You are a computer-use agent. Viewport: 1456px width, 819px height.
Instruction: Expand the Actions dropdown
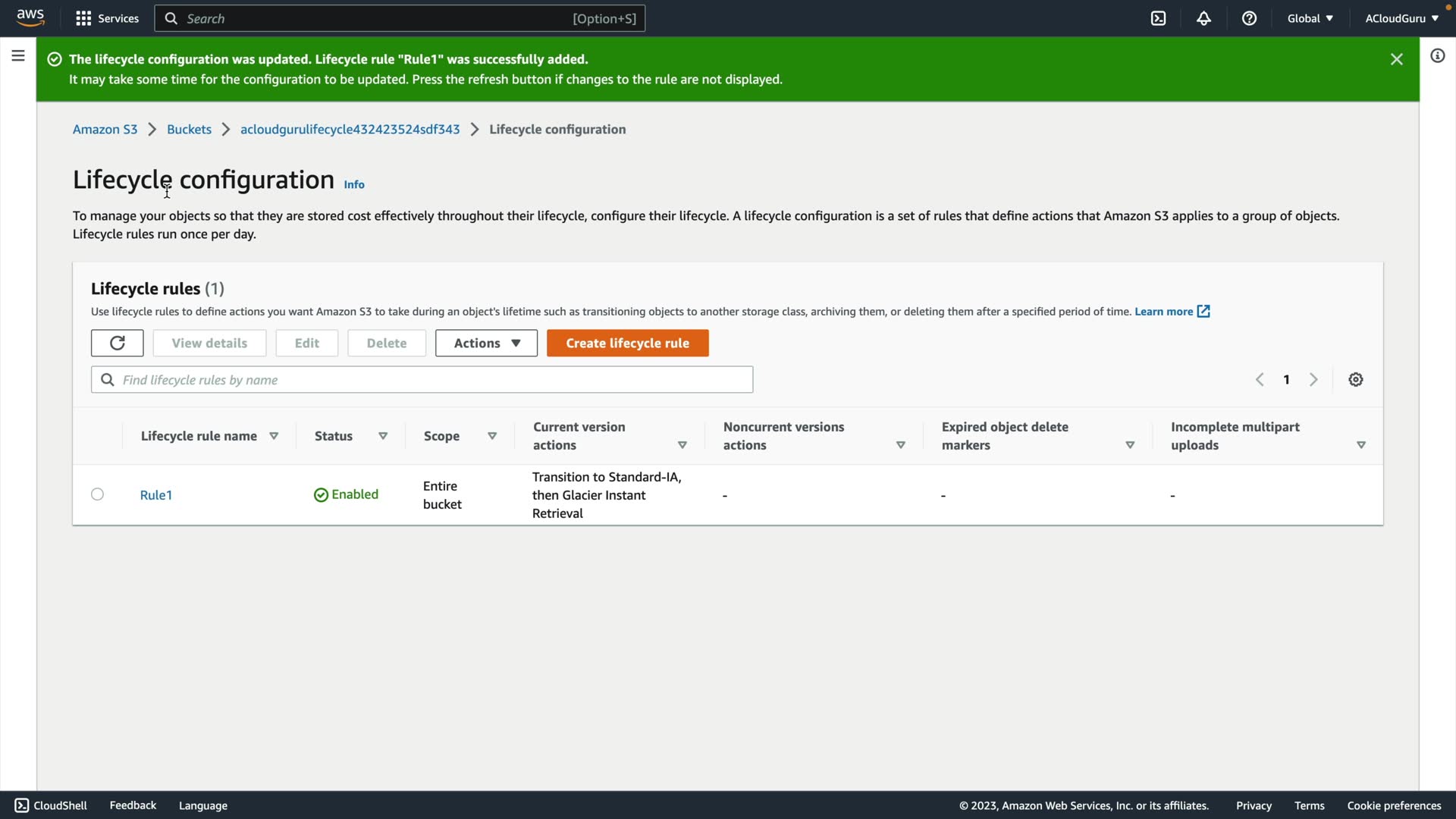(486, 343)
